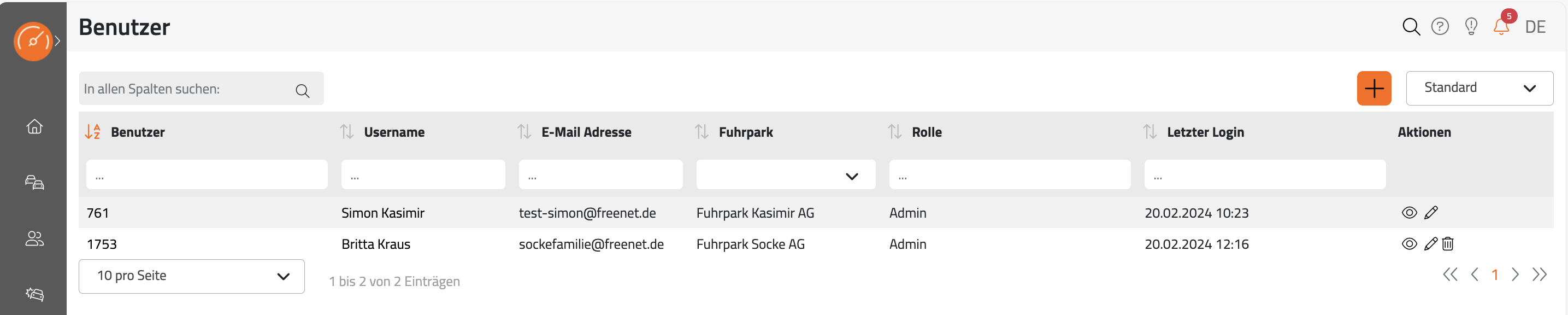1568x315 pixels.
Task: Sort by Rolle column header
Action: pyautogui.click(x=927, y=132)
